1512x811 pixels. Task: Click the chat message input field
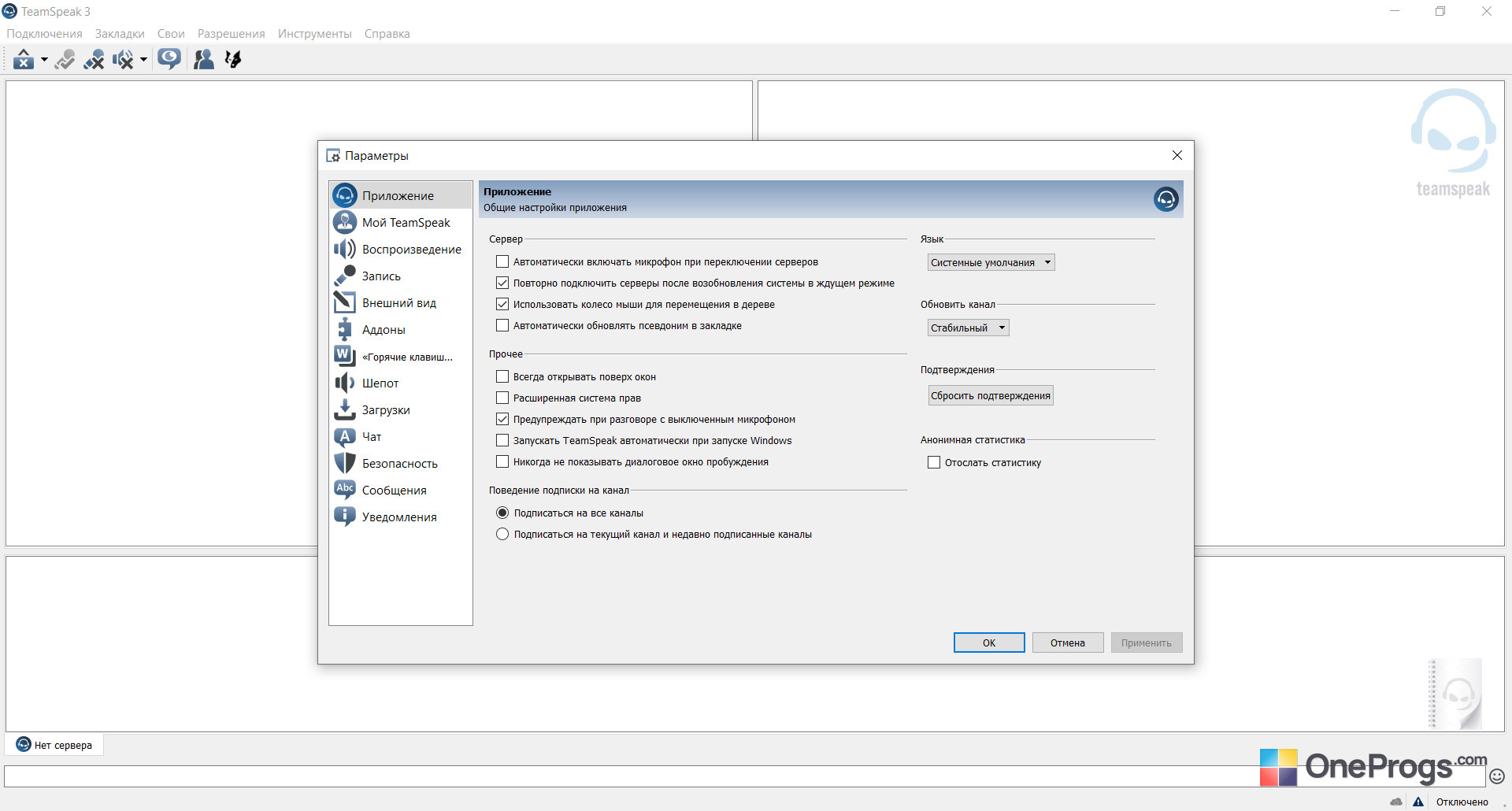[744, 776]
